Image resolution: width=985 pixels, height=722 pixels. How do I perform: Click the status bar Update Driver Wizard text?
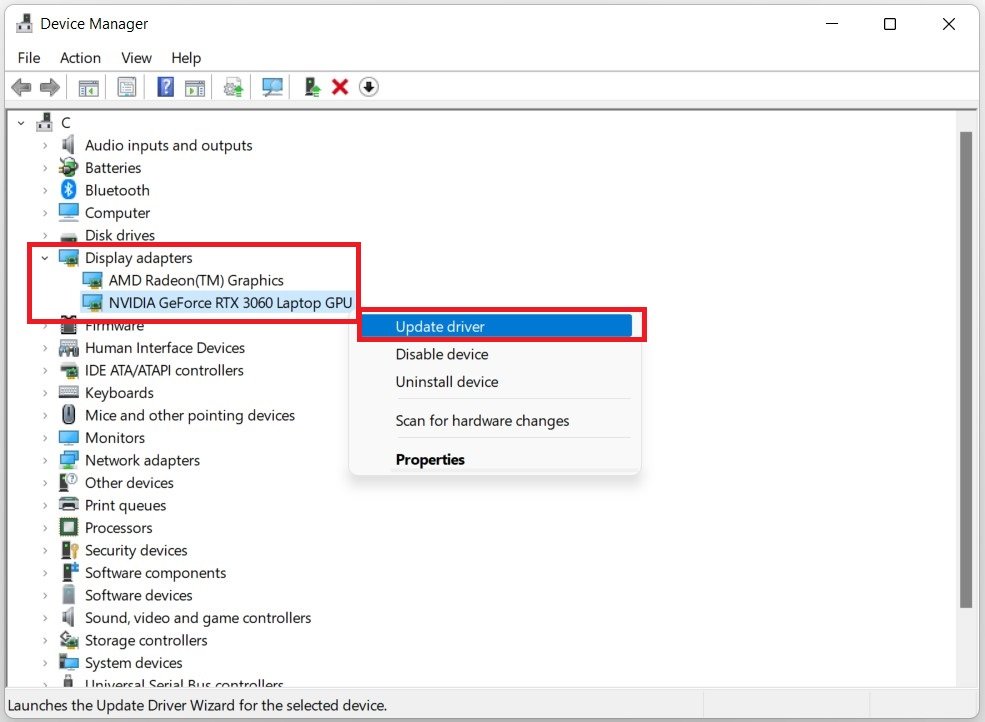coord(197,705)
